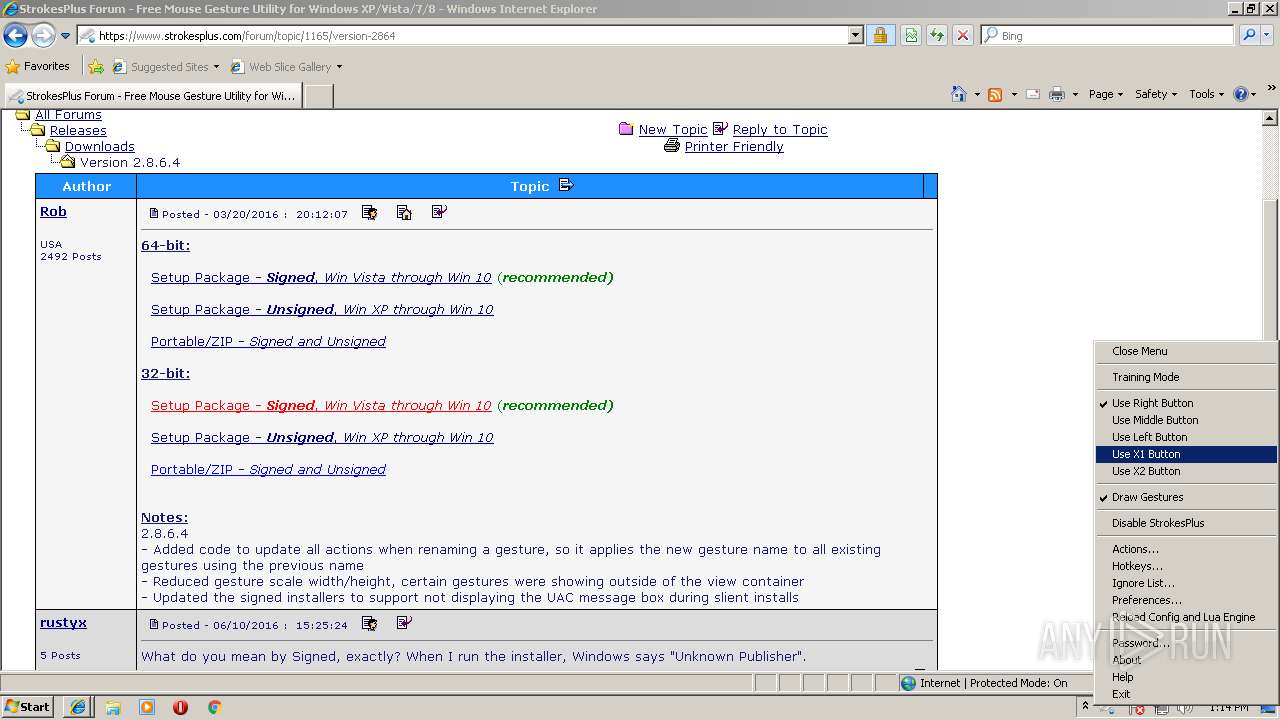Image resolution: width=1280 pixels, height=720 pixels.
Task: Click the Compatibility View icon
Action: [911, 35]
